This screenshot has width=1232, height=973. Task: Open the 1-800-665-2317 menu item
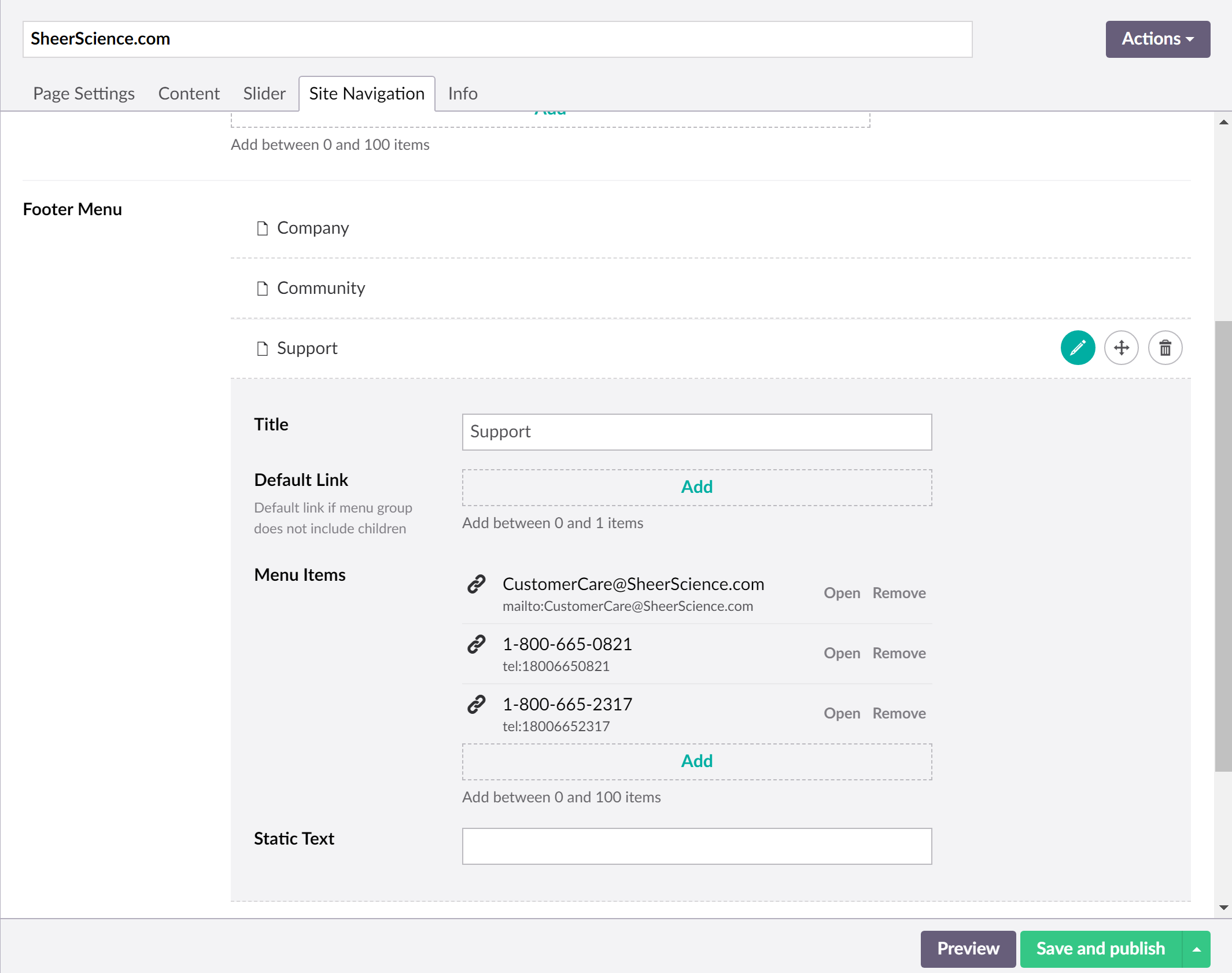tap(842, 714)
